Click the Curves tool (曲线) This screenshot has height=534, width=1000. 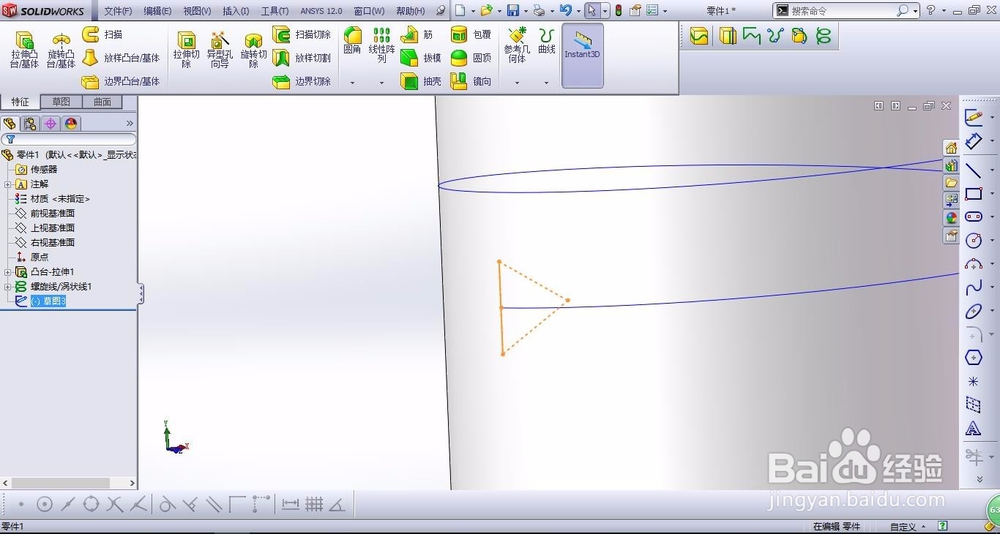click(547, 40)
